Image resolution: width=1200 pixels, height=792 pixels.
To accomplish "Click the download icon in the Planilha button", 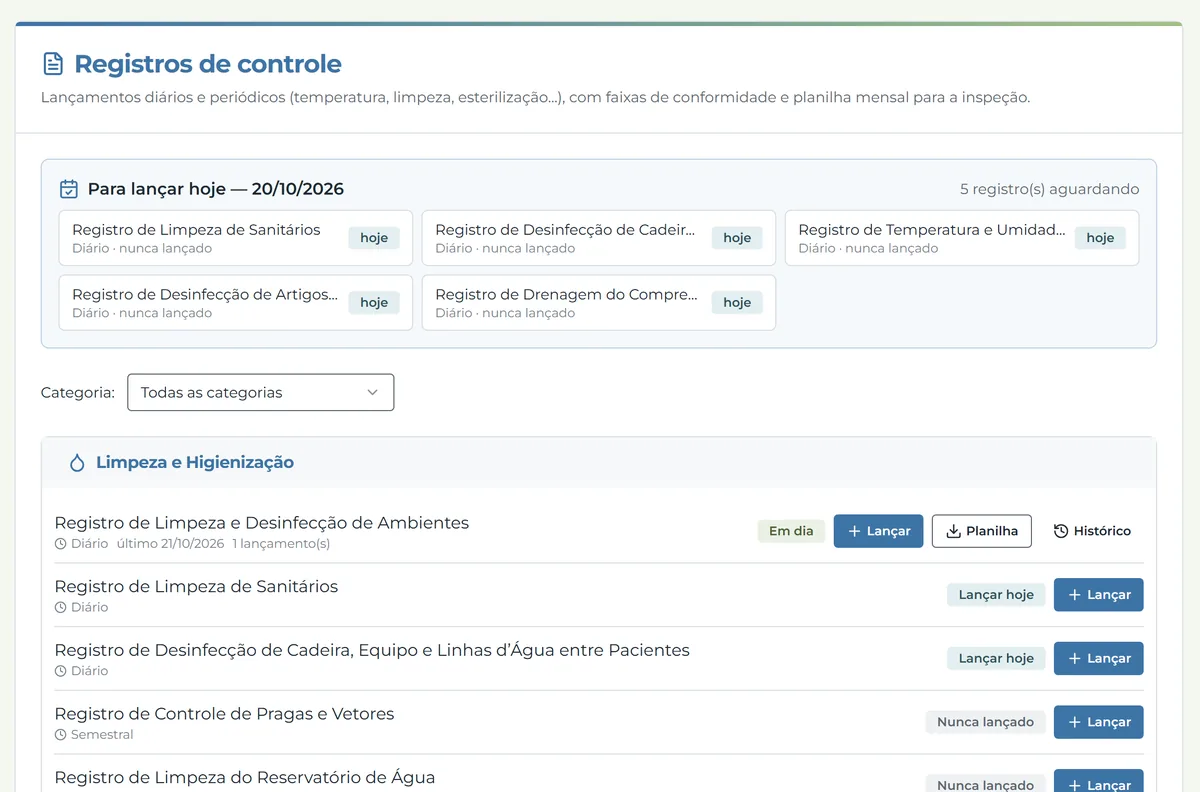I will point(953,531).
